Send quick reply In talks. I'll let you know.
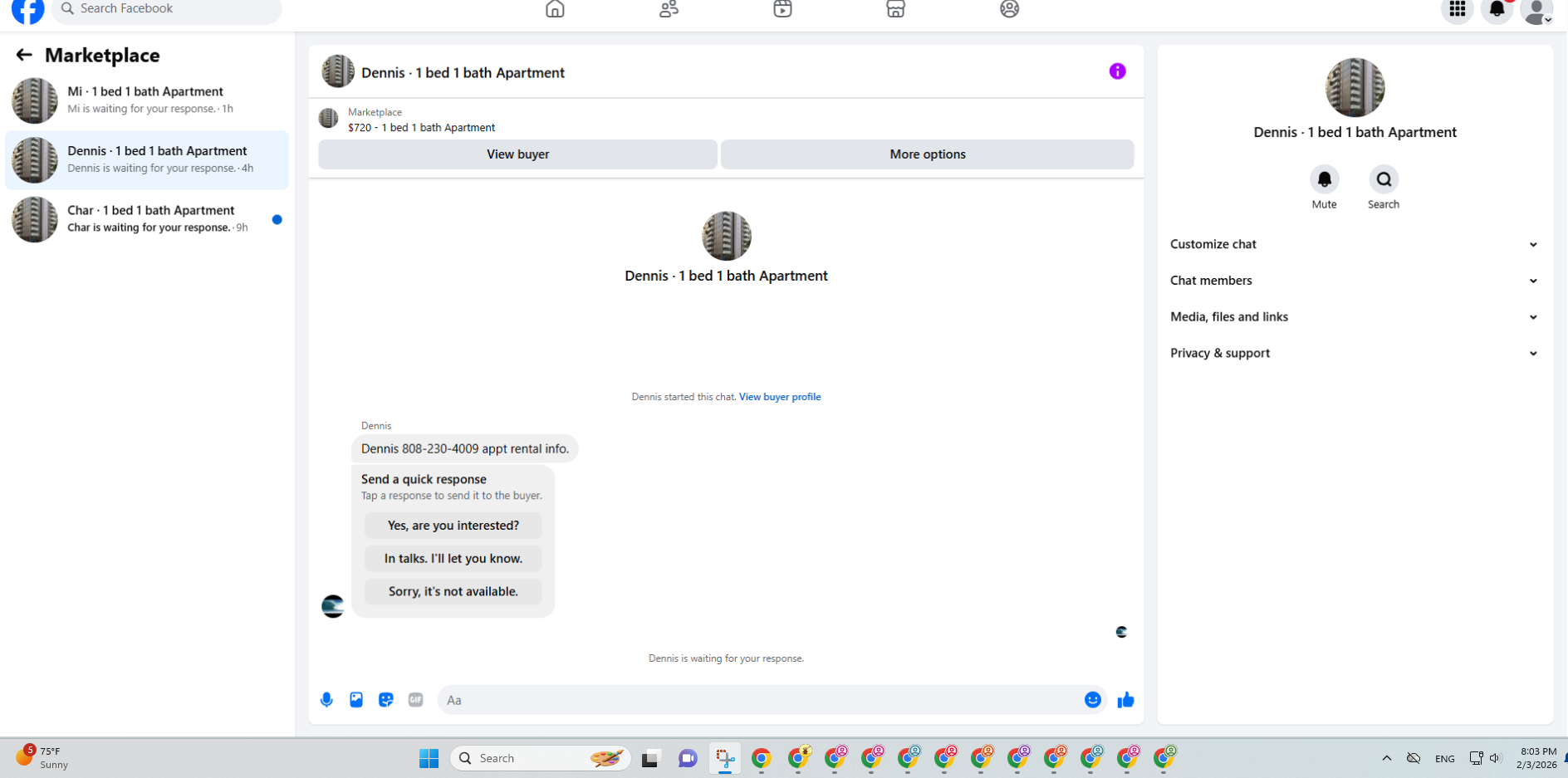This screenshot has width=1568, height=778. 453,559
